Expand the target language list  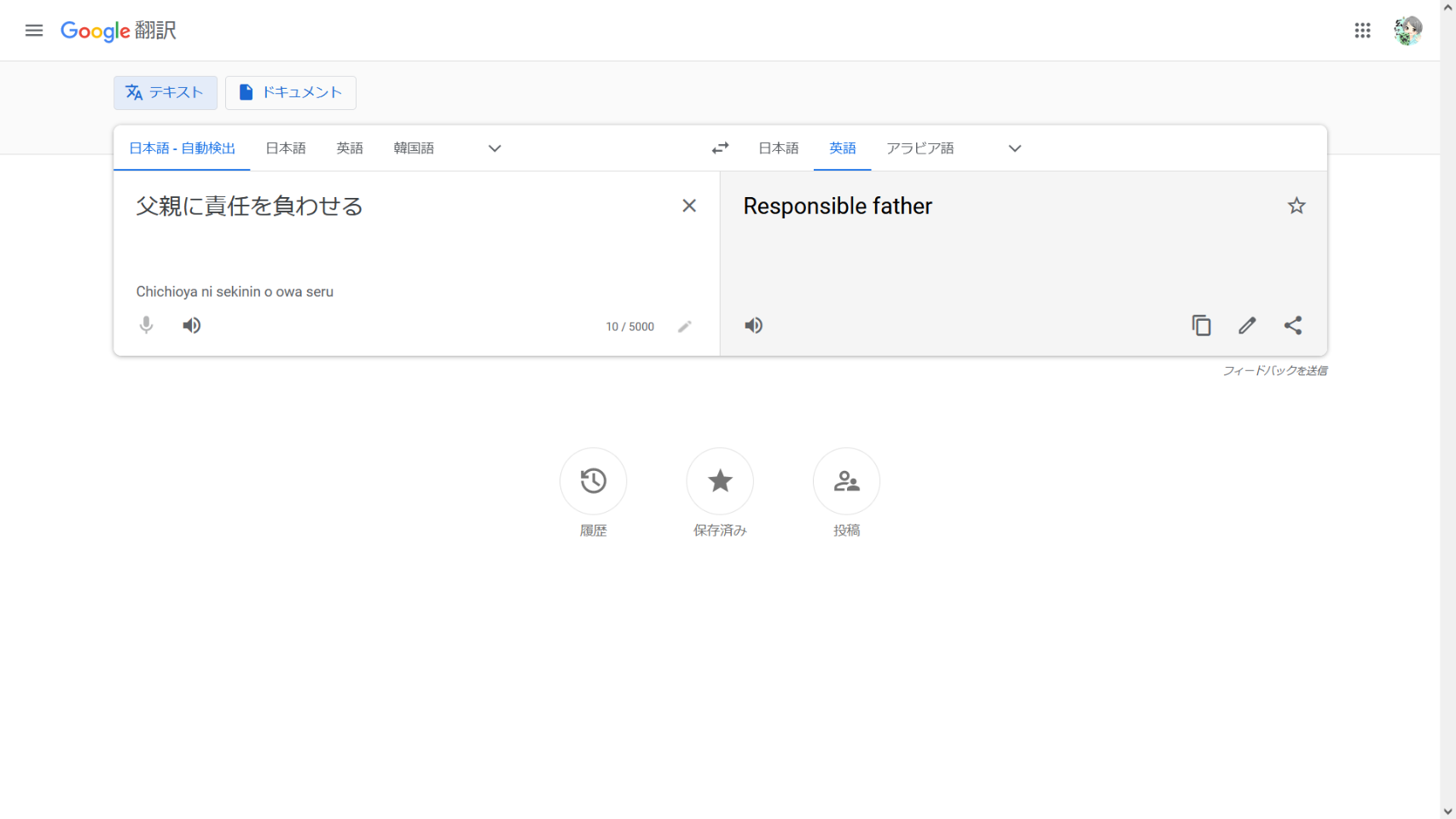tap(1014, 148)
